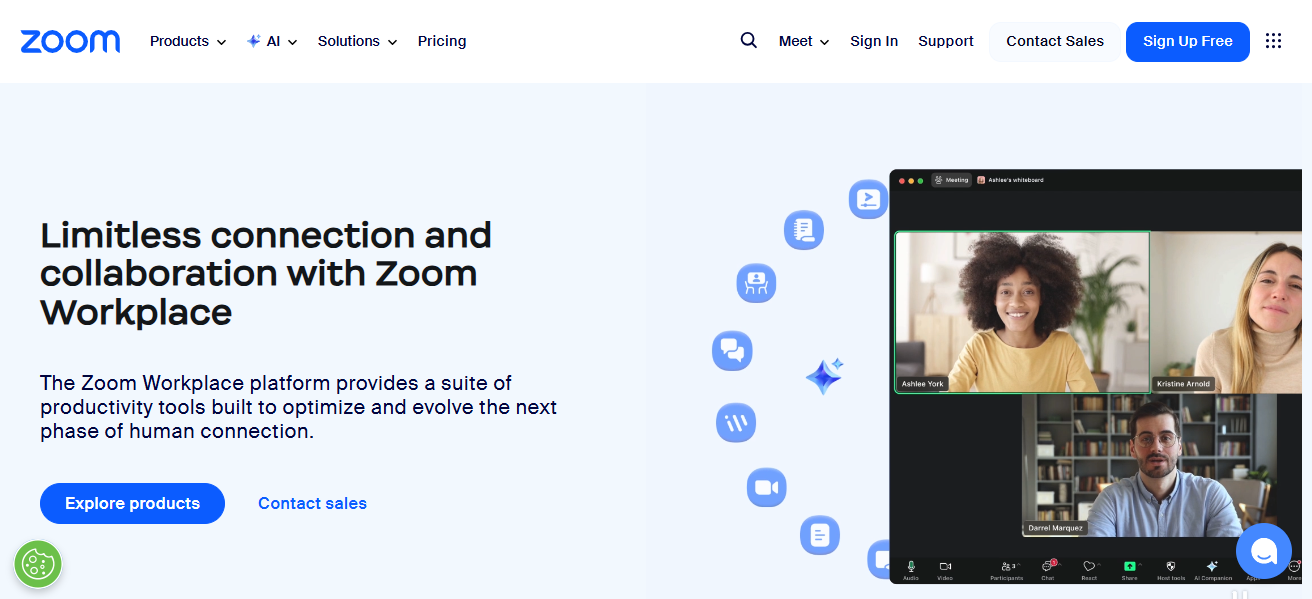Click the Video camera icon in meeting toolbar
Screen dimensions: 1312x599
[945, 566]
